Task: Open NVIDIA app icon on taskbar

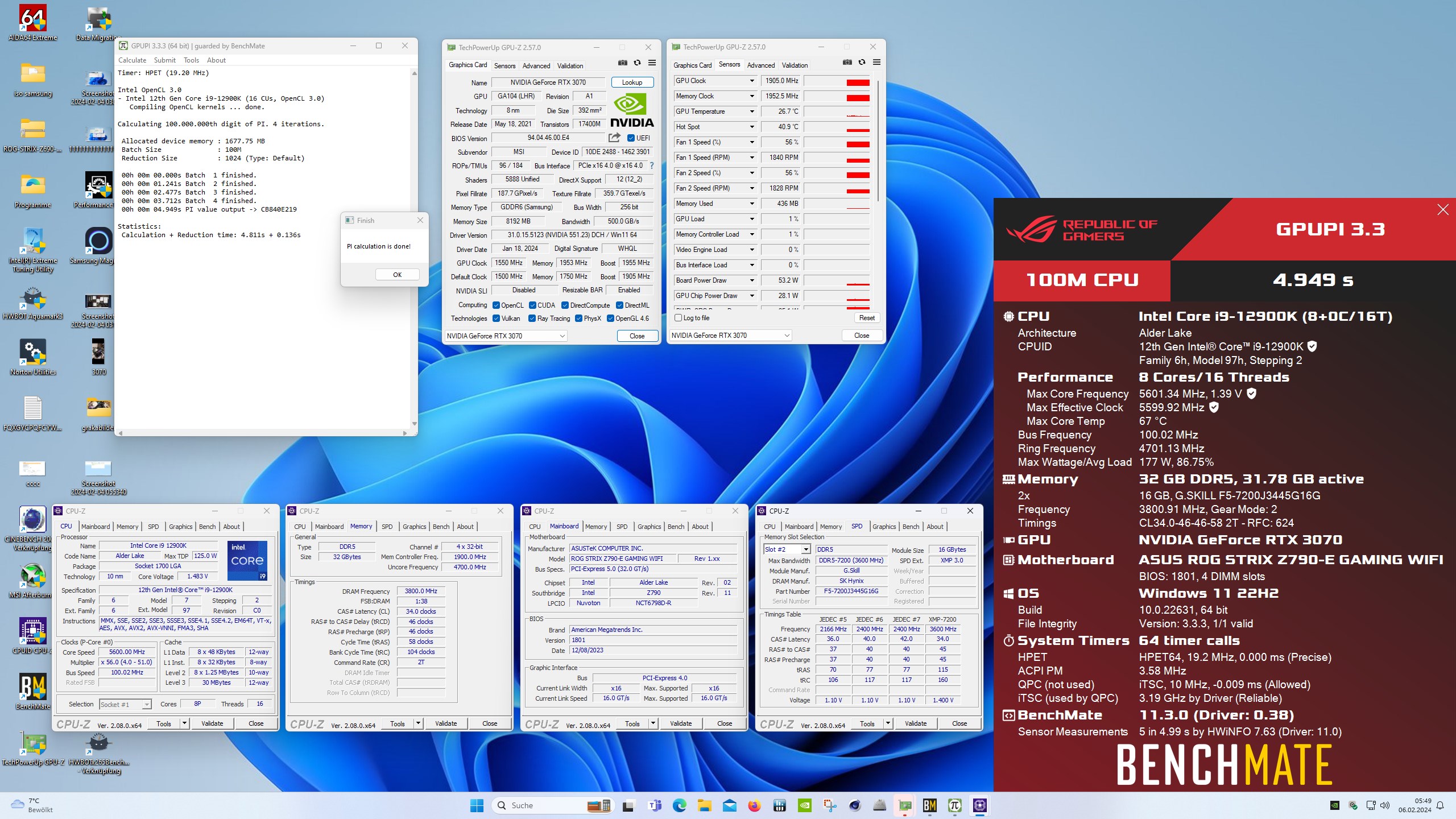Action: click(x=804, y=805)
